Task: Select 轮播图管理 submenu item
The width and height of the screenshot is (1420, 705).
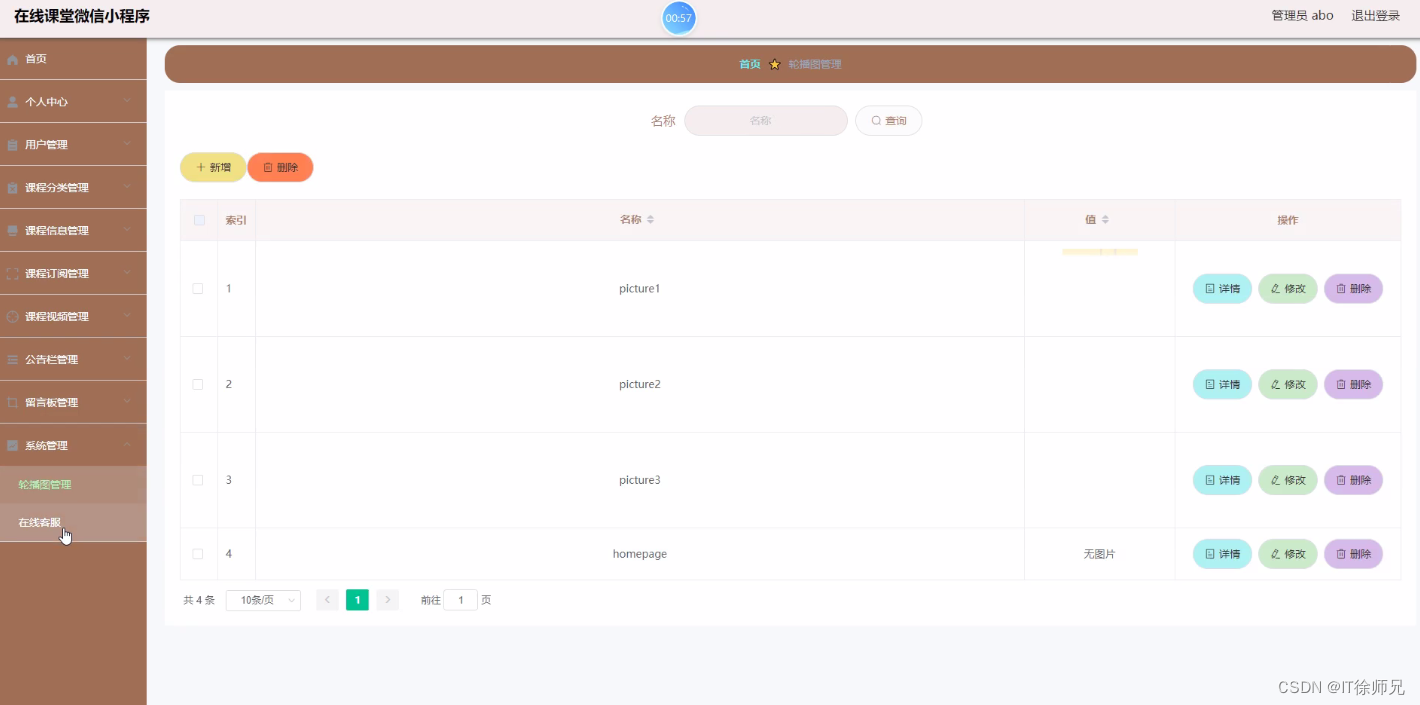Action: [x=73, y=485]
